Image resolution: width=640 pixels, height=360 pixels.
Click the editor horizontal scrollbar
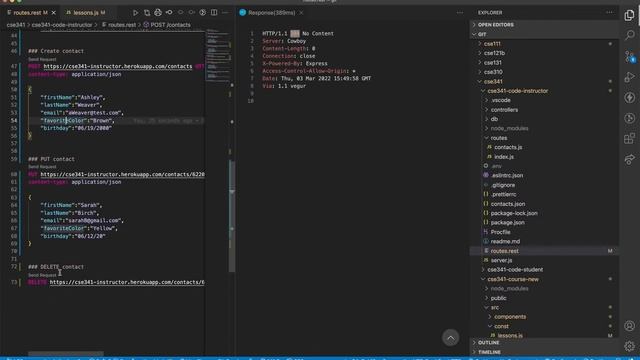click(x=66, y=353)
